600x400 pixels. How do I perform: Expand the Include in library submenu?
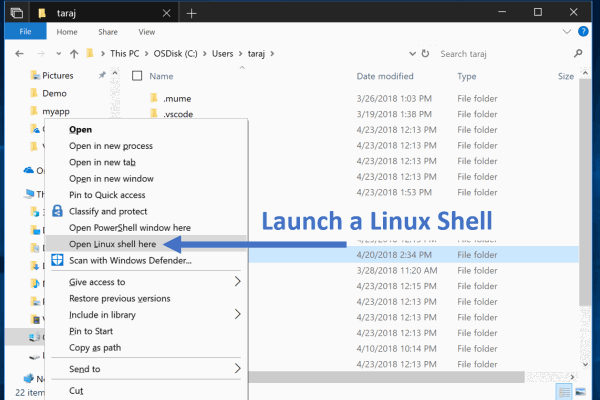237,314
